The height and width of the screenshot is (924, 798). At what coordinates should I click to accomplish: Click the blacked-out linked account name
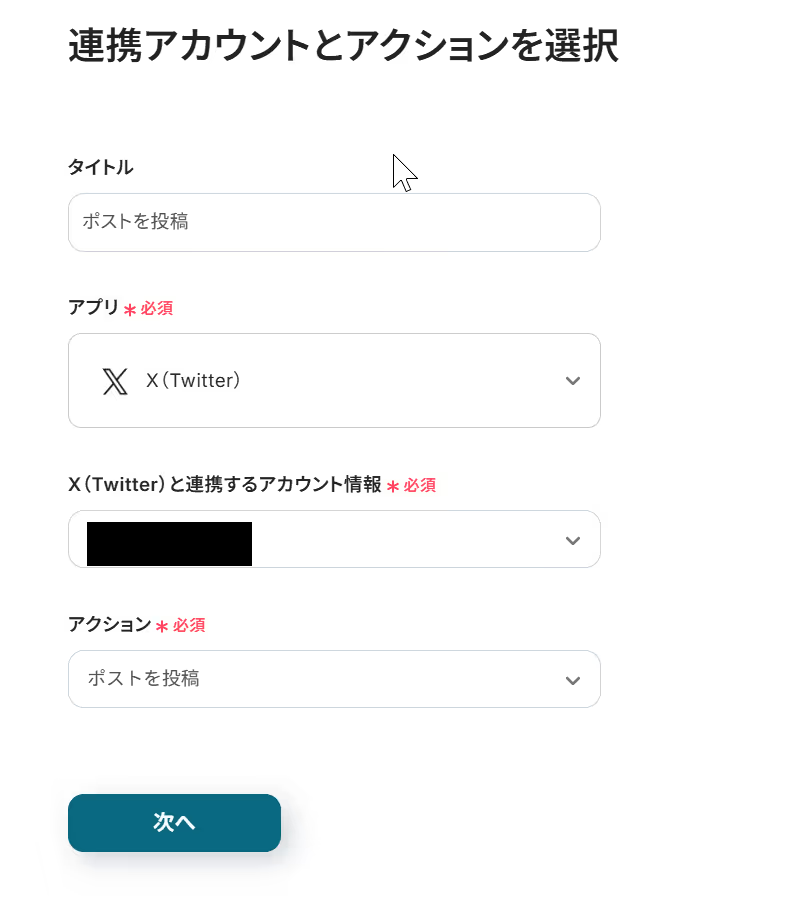169,544
